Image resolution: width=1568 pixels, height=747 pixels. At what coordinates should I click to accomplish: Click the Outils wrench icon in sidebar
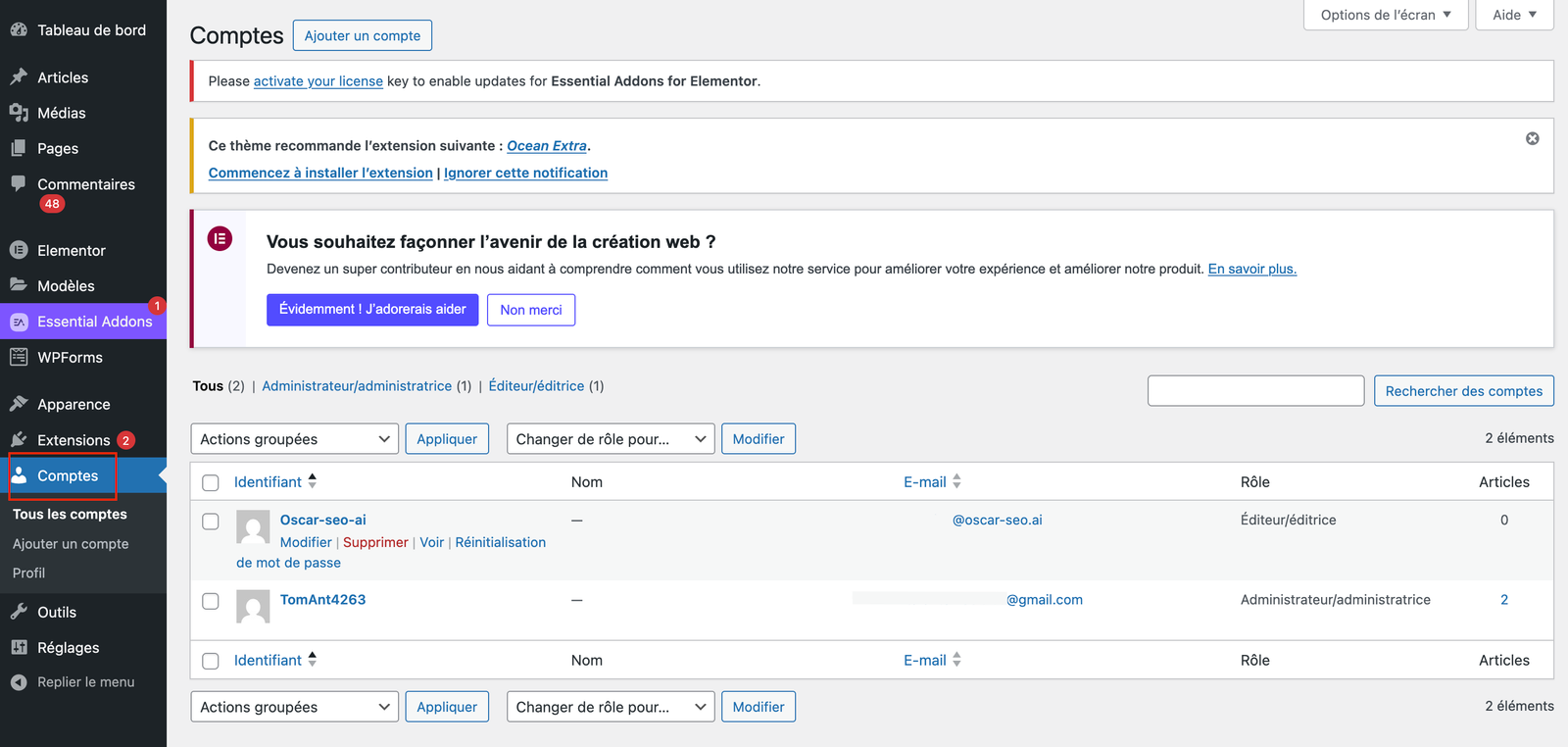pyautogui.click(x=19, y=612)
